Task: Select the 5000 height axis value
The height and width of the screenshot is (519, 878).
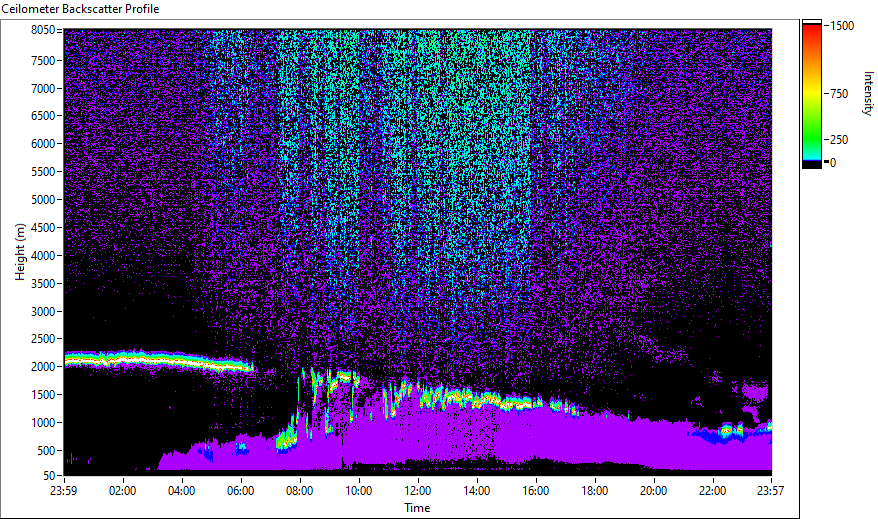Action: coord(43,200)
